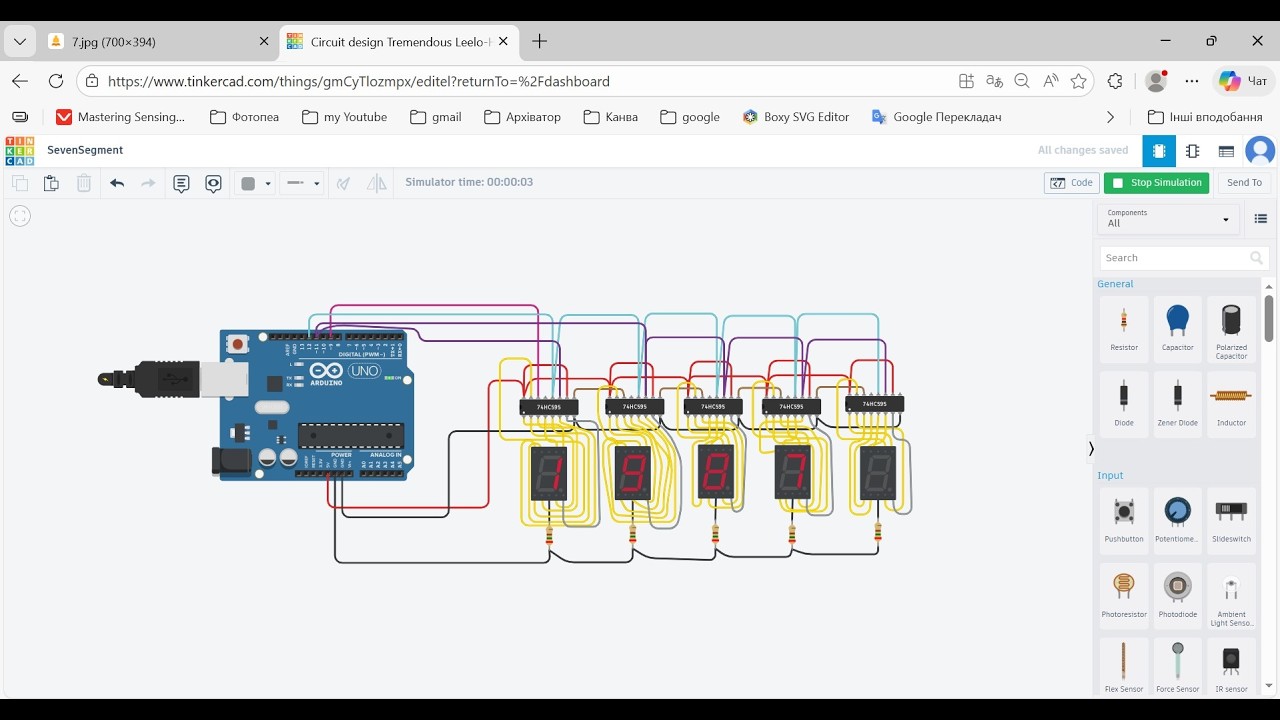
Task: Collapse the components panel arrow
Action: click(1091, 449)
